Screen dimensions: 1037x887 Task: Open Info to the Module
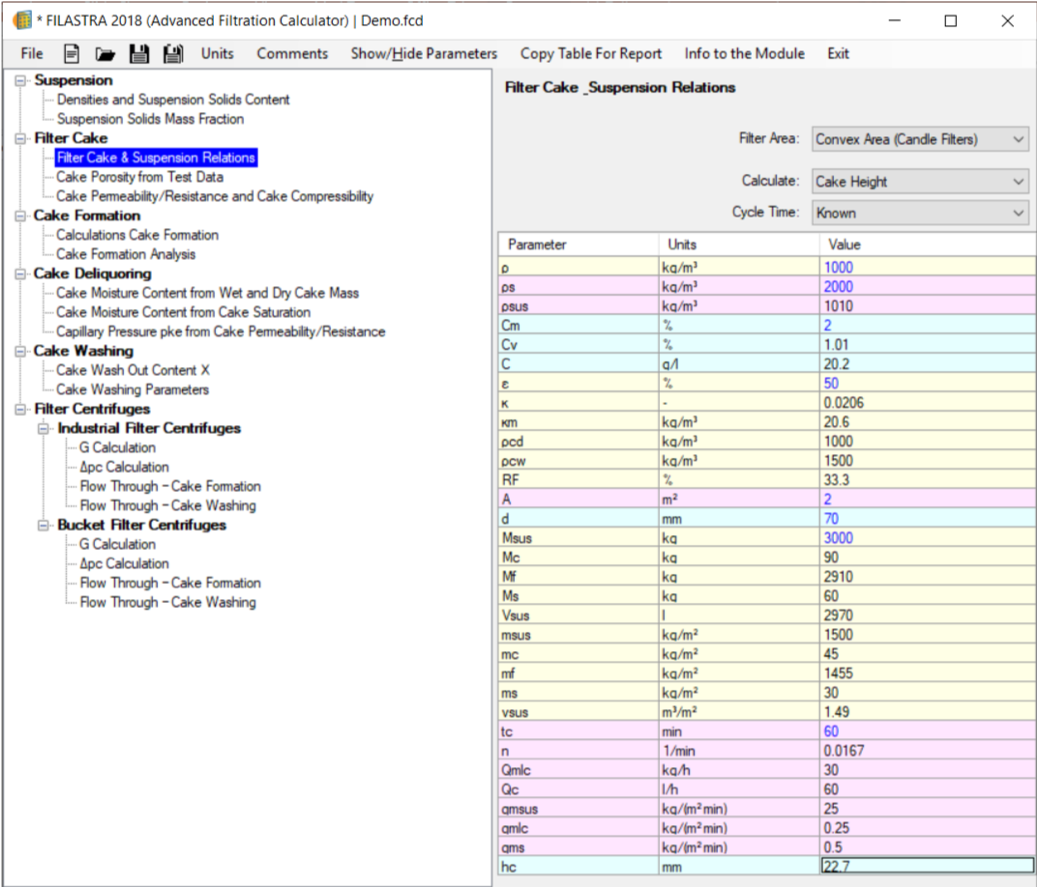[x=744, y=54]
